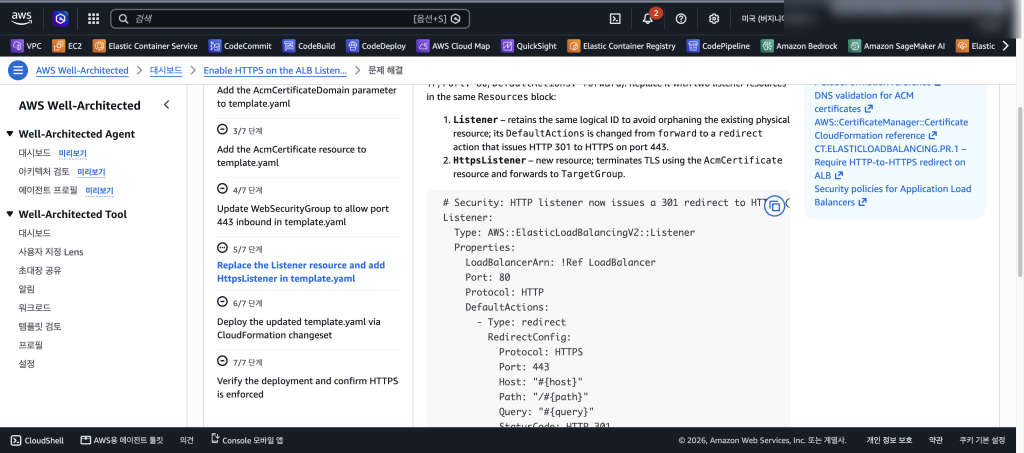Viewport: 1024px width, 453px height.
Task: Open the CodeDeploy shortcut
Action: [x=376, y=46]
